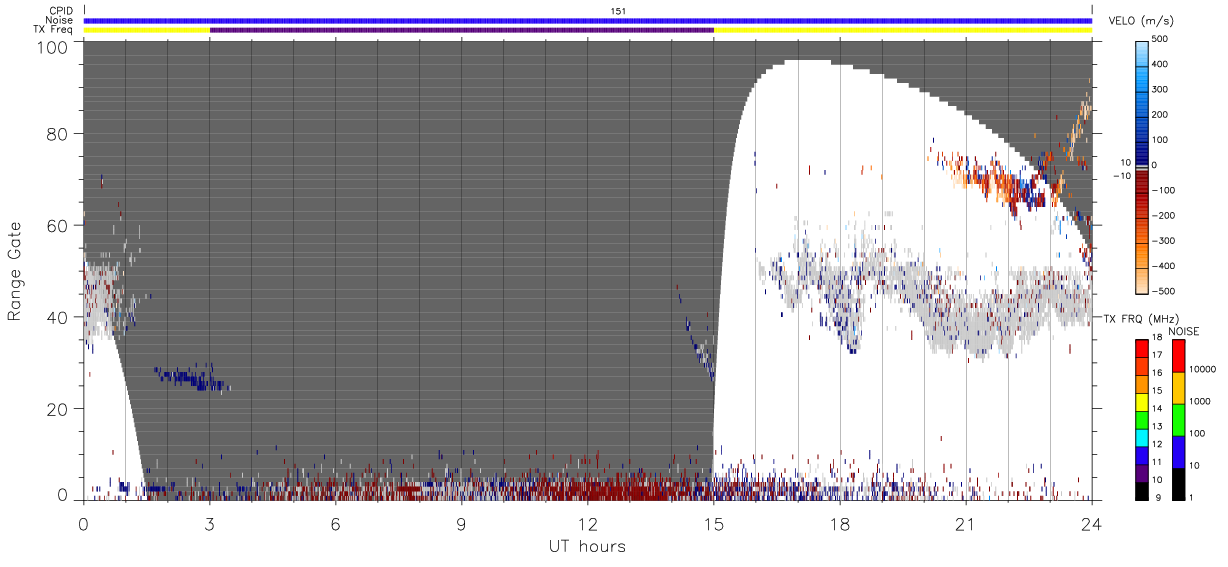The image size is (1228, 567).
Task: Click the red top swatch of NOISE legend
Action: pos(1178,356)
